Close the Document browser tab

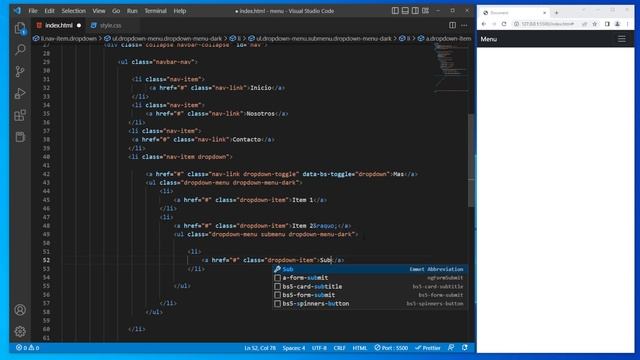tap(544, 13)
